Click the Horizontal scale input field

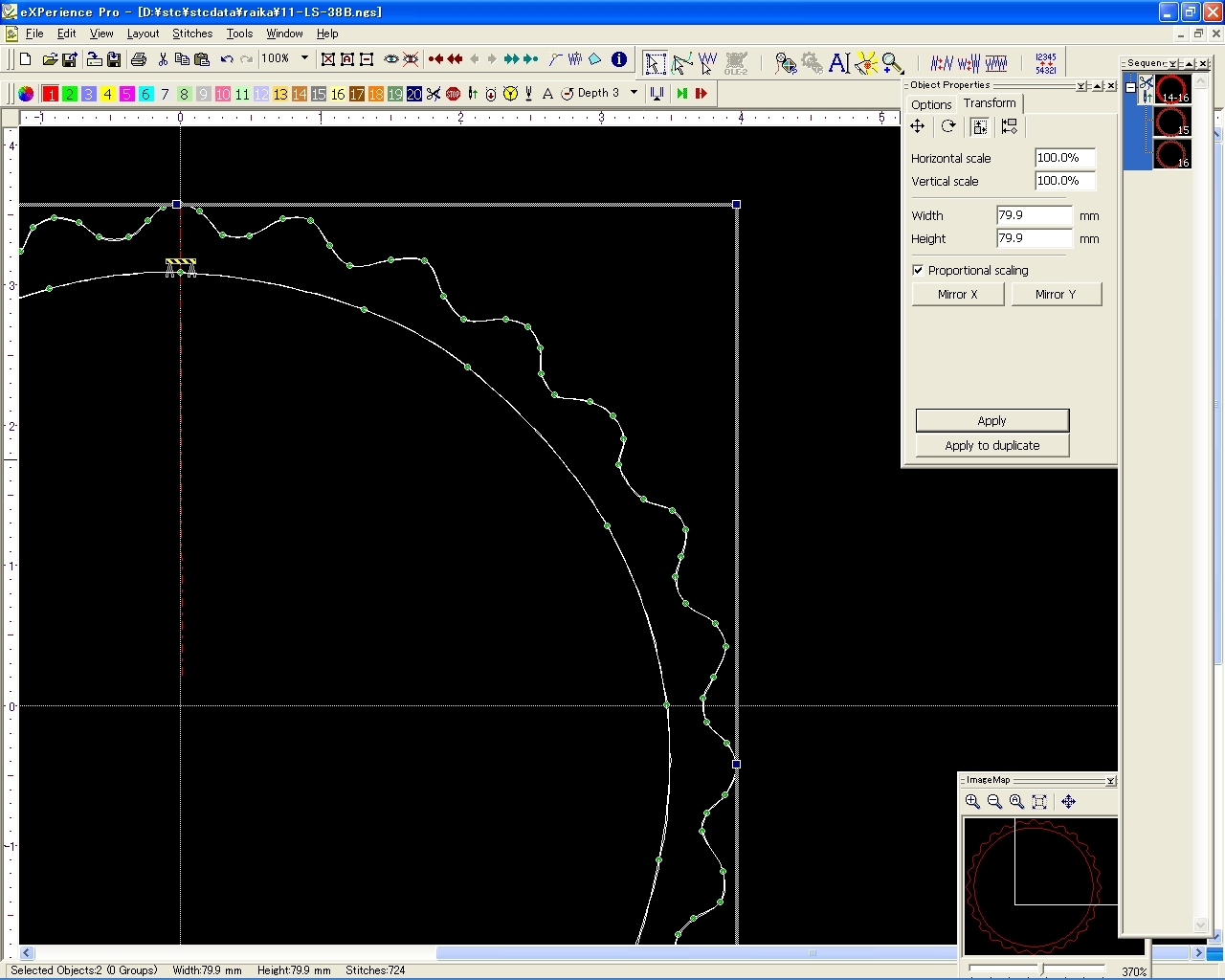point(1064,158)
